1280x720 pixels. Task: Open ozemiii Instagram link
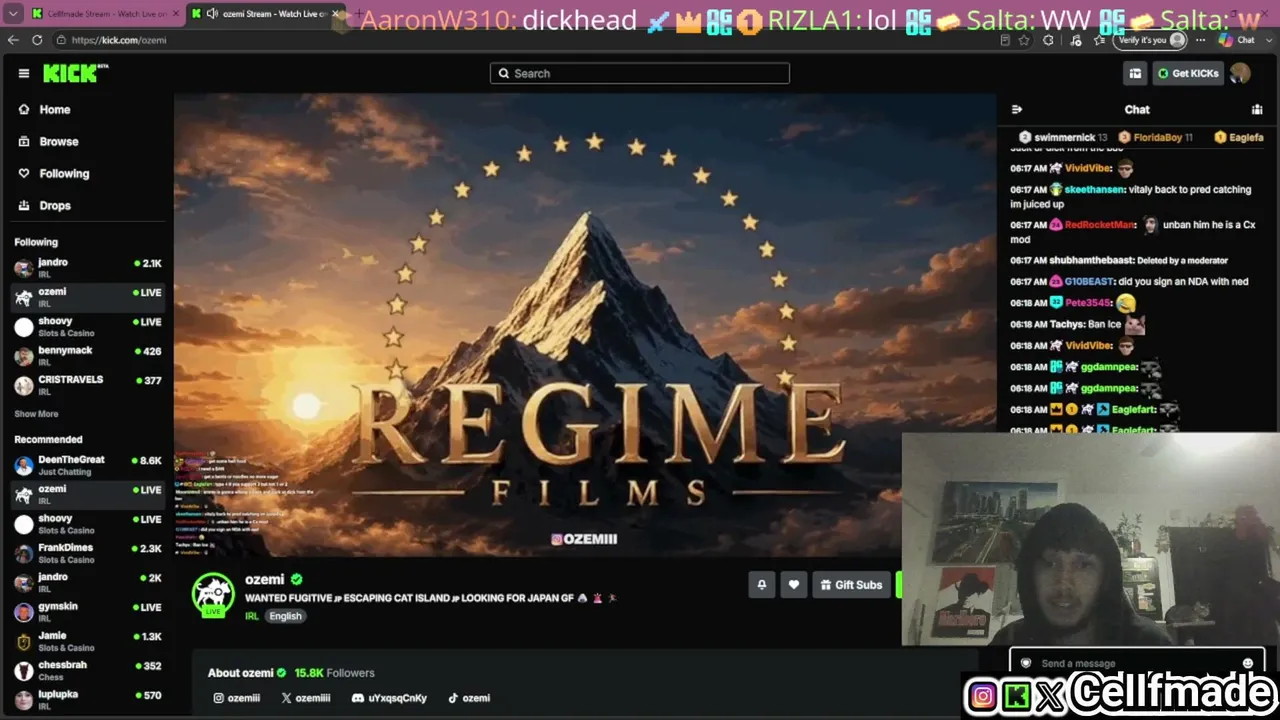coord(237,698)
